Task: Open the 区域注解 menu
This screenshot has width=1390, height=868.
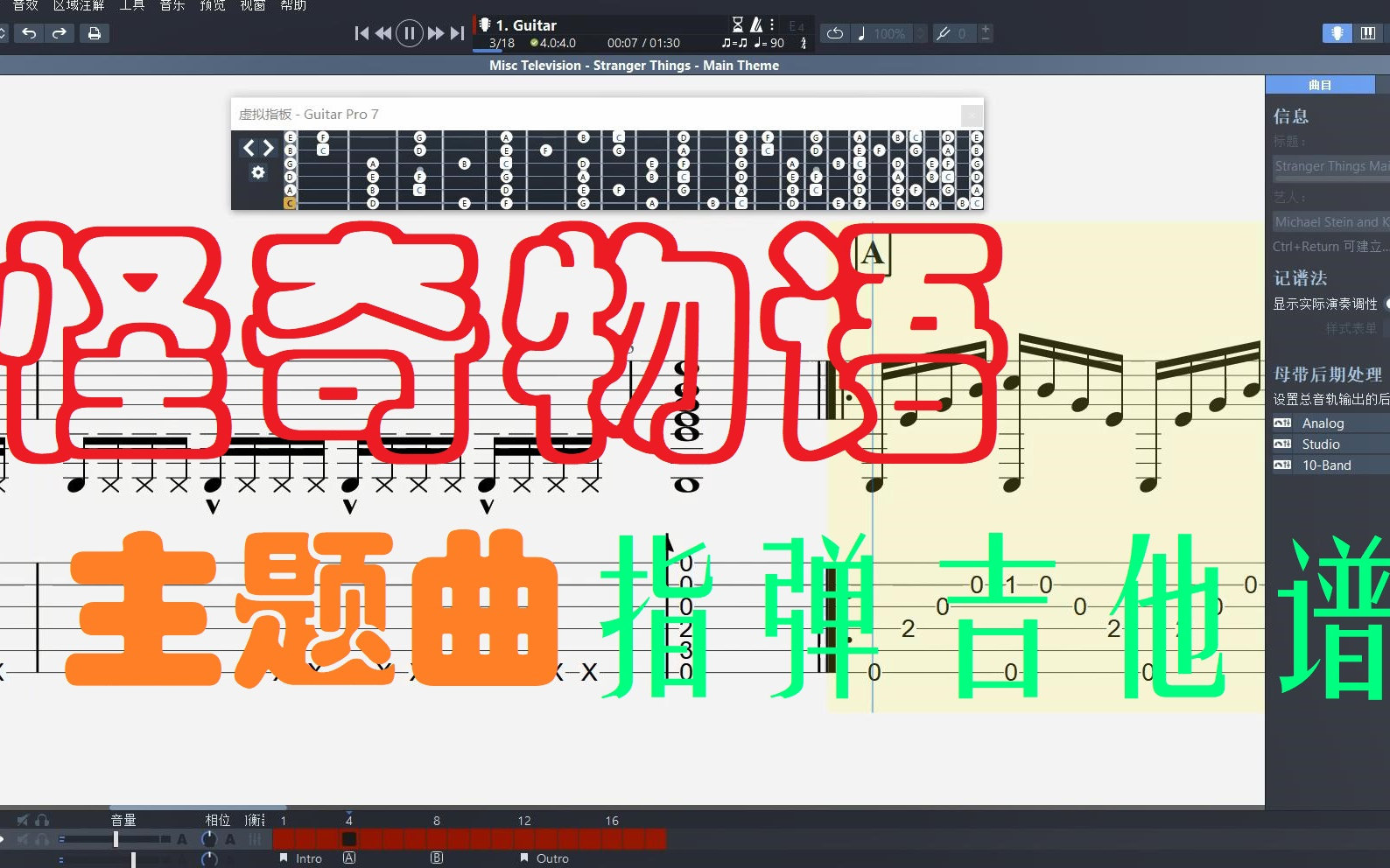Action: pyautogui.click(x=79, y=5)
